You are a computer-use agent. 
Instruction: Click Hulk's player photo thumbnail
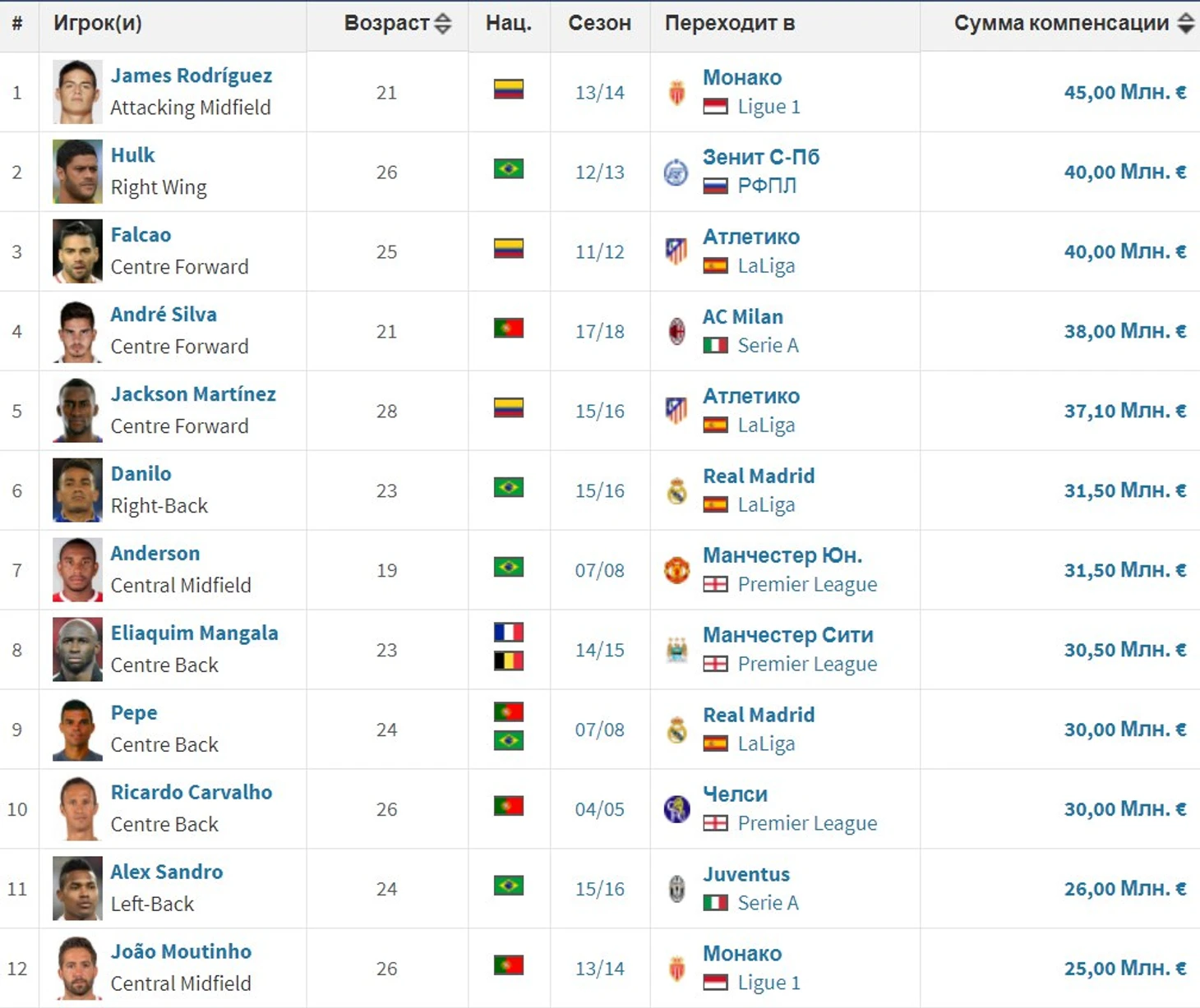pos(77,172)
